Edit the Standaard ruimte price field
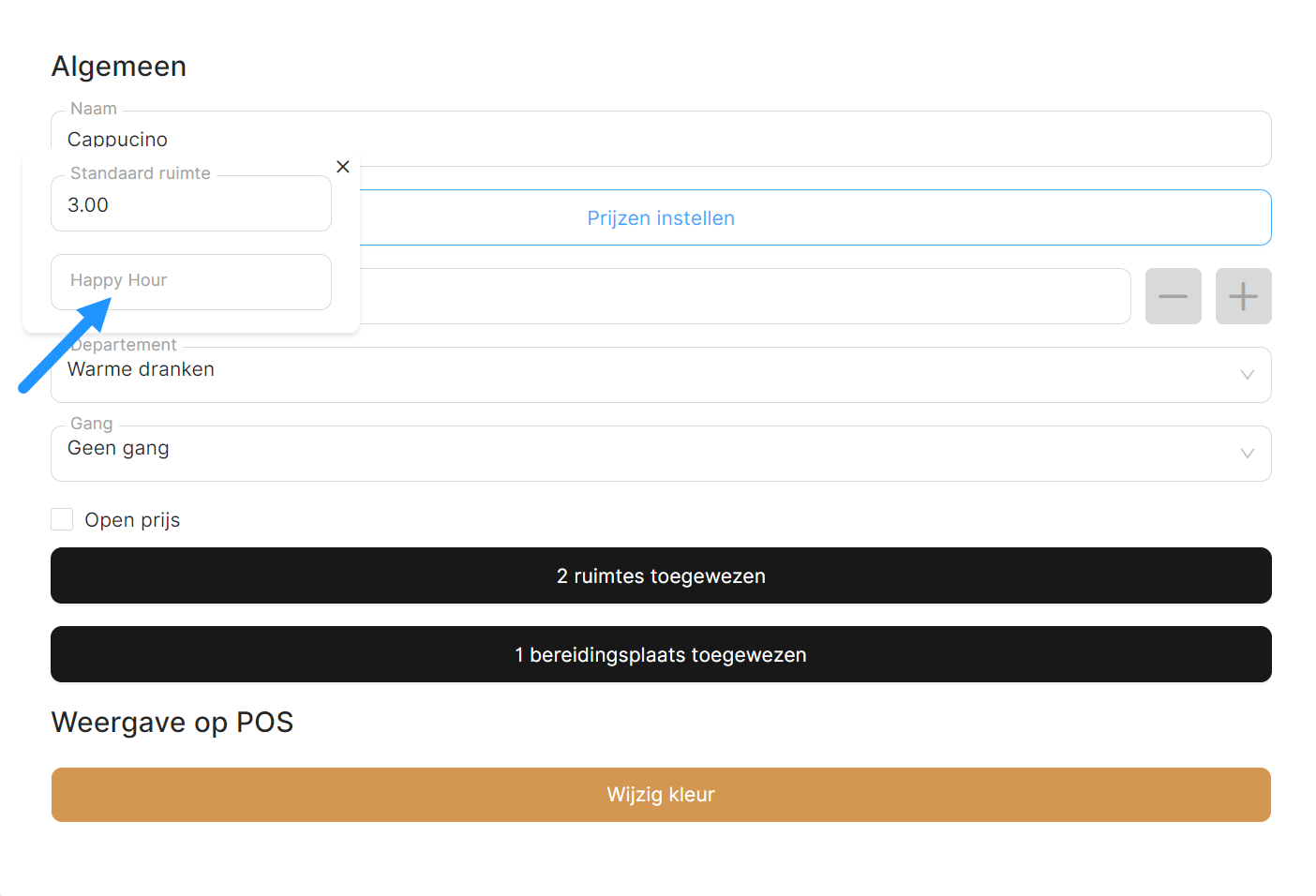Screen dimensions: 1316x896 tap(191, 205)
